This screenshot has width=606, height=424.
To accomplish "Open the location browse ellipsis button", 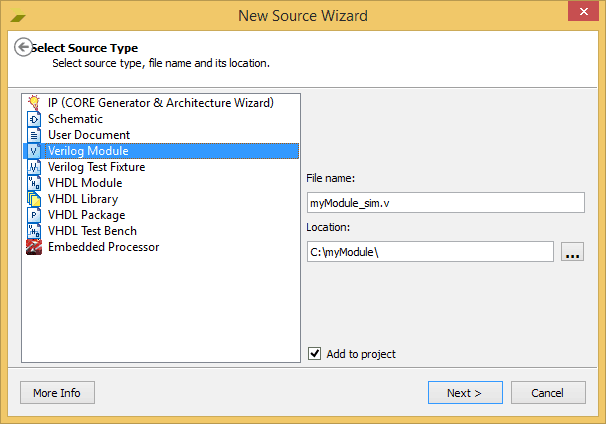I will pyautogui.click(x=572, y=252).
